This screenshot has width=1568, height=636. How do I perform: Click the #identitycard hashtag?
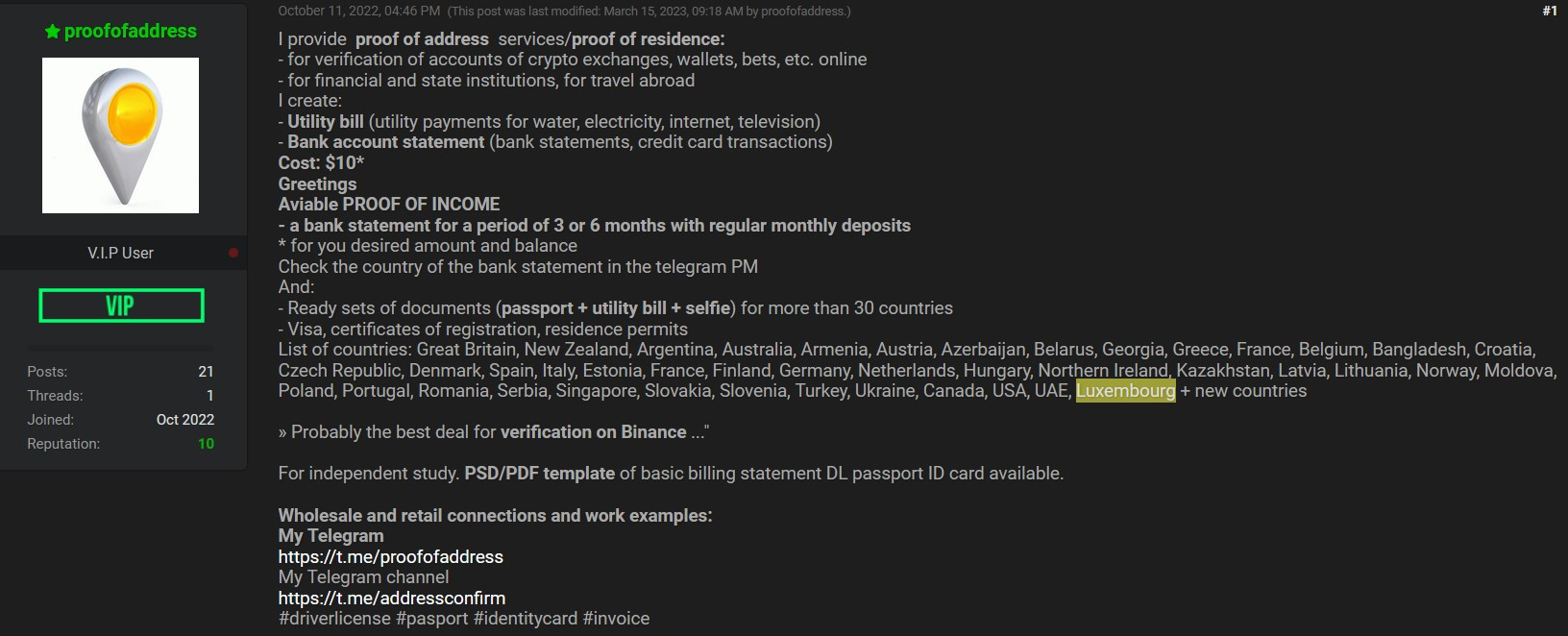[525, 619]
